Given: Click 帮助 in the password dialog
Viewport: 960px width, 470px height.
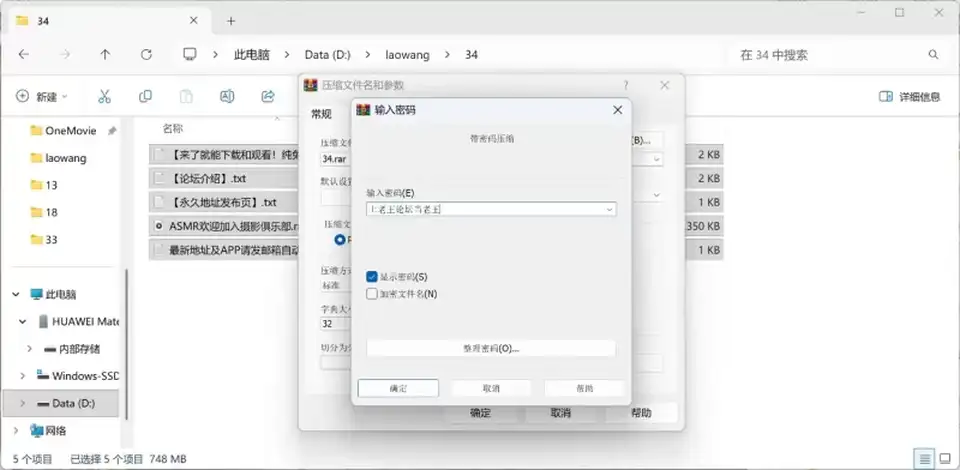Looking at the screenshot, I should [584, 388].
